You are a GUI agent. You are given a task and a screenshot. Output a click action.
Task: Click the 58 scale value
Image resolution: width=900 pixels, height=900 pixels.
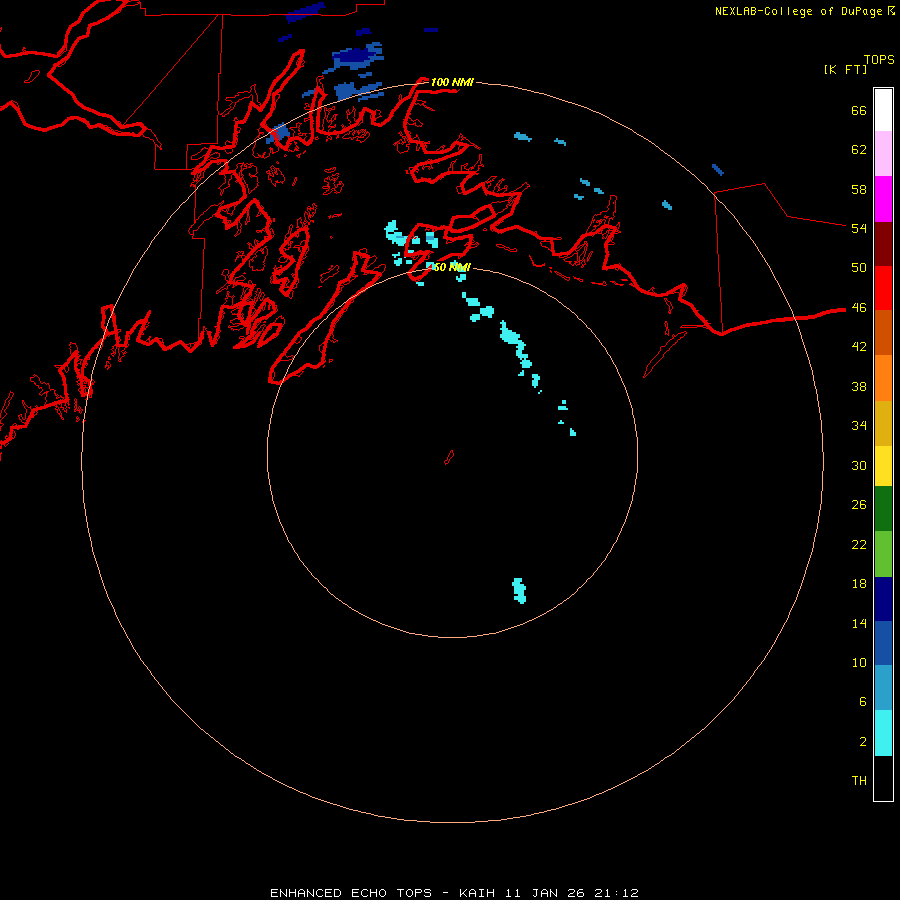[859, 189]
